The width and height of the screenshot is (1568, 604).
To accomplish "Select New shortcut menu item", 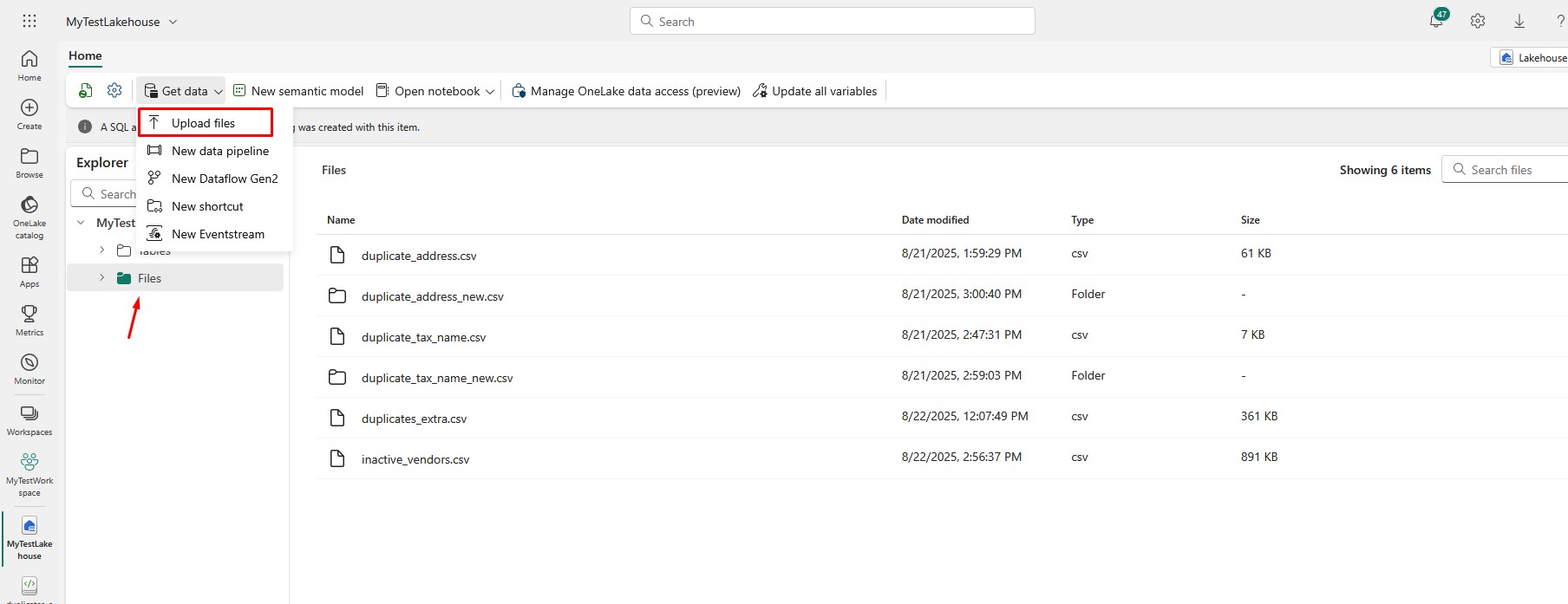I will point(214,206).
